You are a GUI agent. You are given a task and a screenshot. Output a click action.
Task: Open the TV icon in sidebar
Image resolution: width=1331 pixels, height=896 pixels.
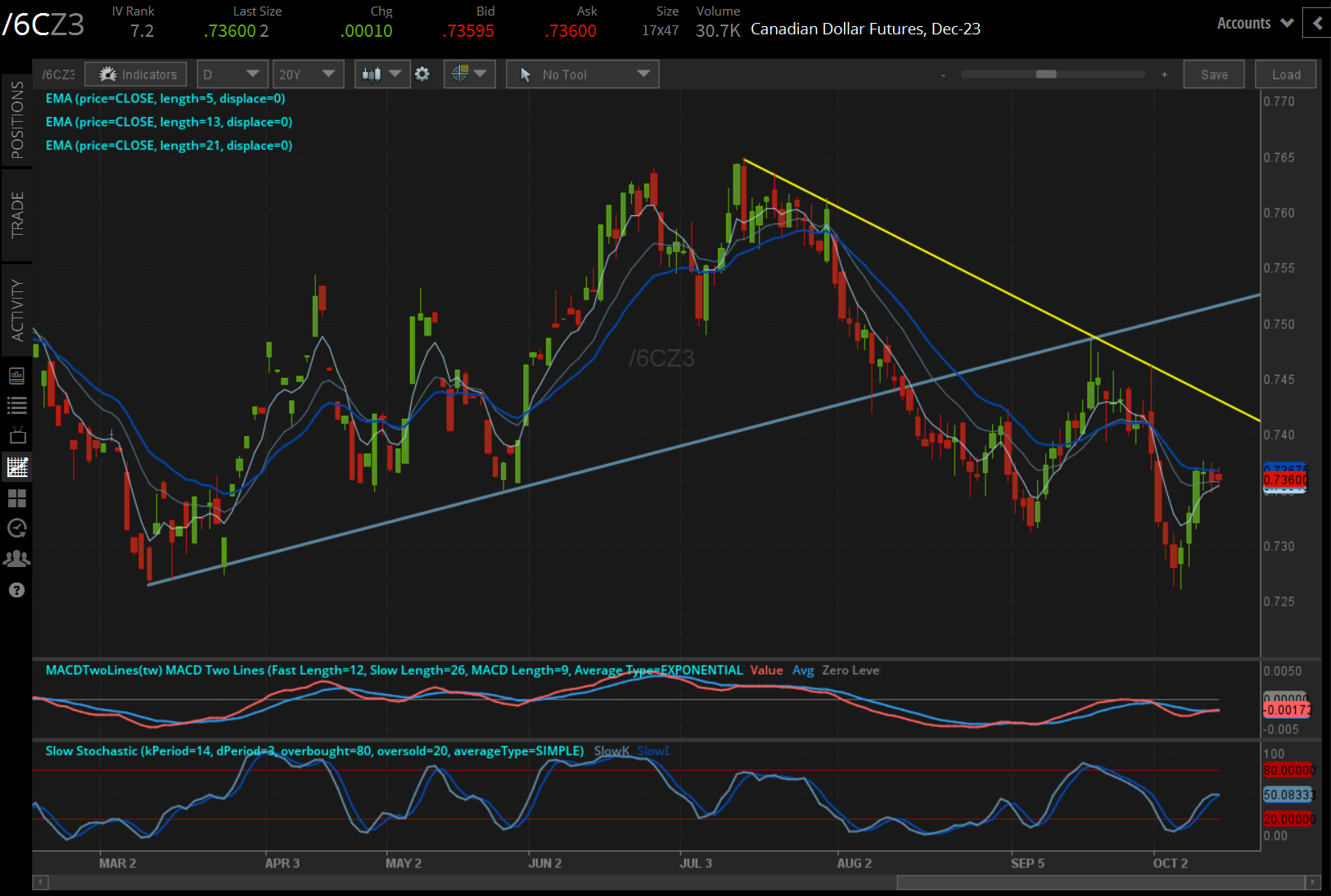[16, 435]
